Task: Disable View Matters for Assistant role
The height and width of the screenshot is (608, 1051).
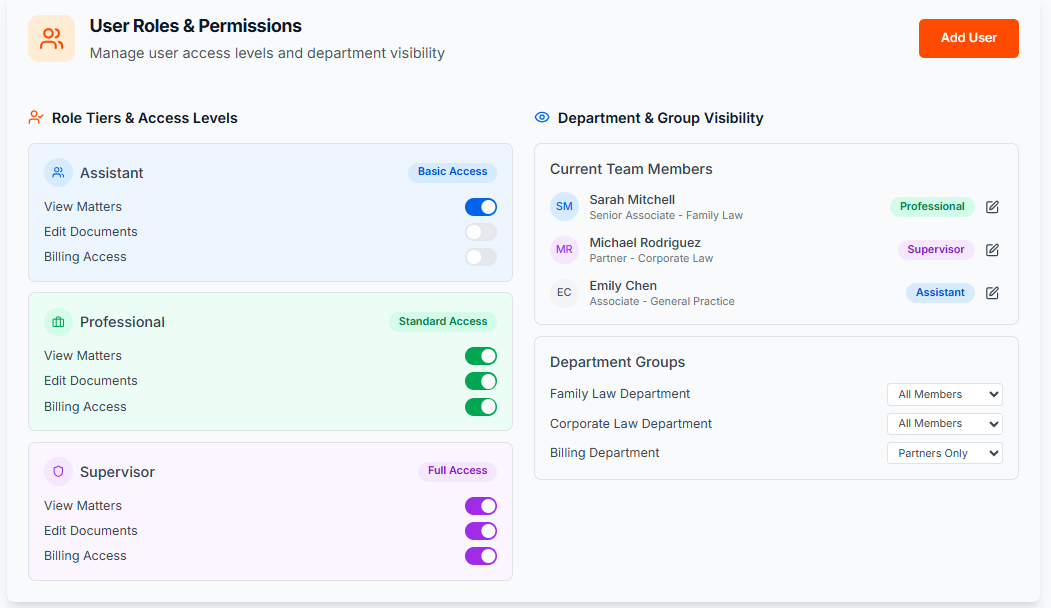Action: coord(480,207)
